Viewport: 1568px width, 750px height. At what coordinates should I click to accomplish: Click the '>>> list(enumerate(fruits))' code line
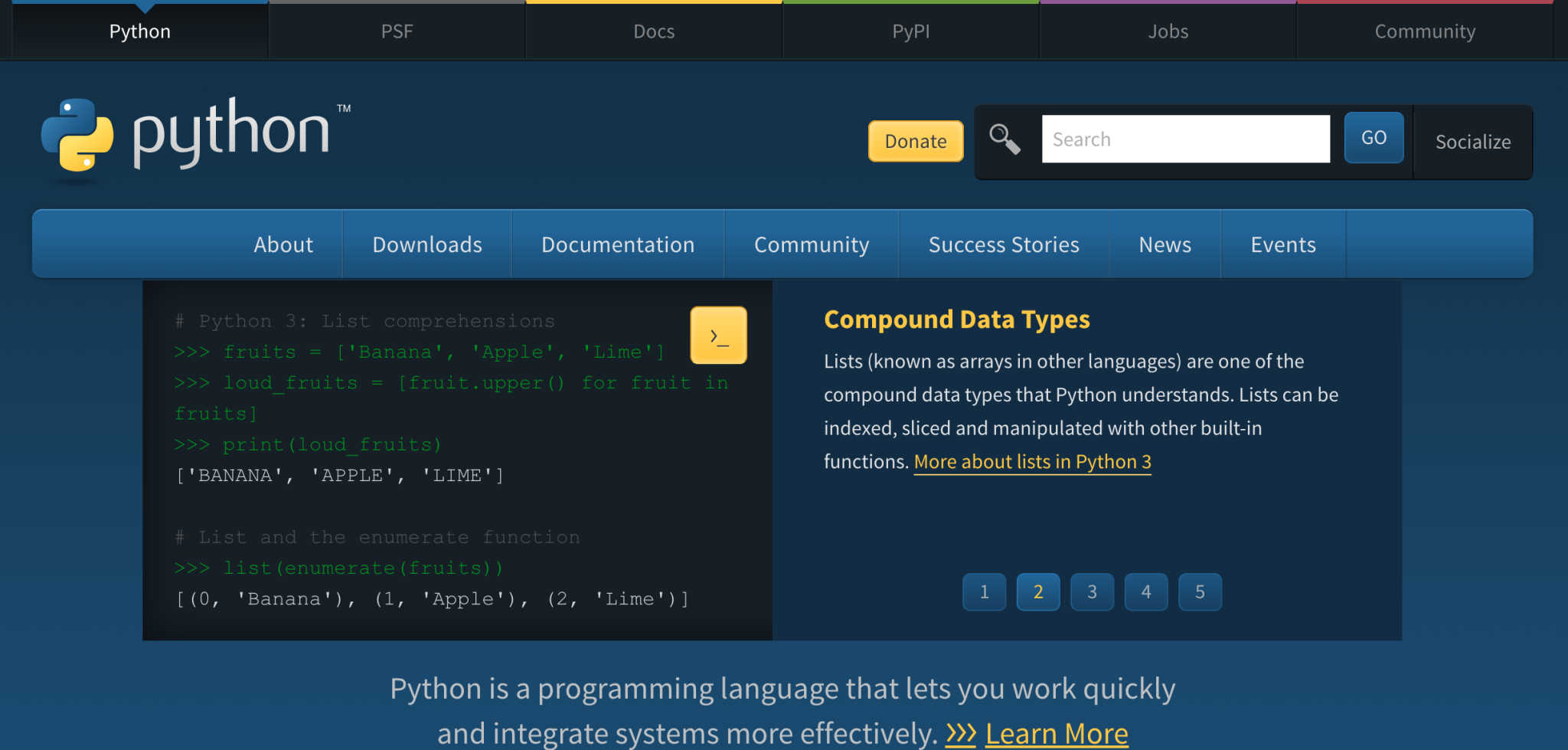pos(338,568)
